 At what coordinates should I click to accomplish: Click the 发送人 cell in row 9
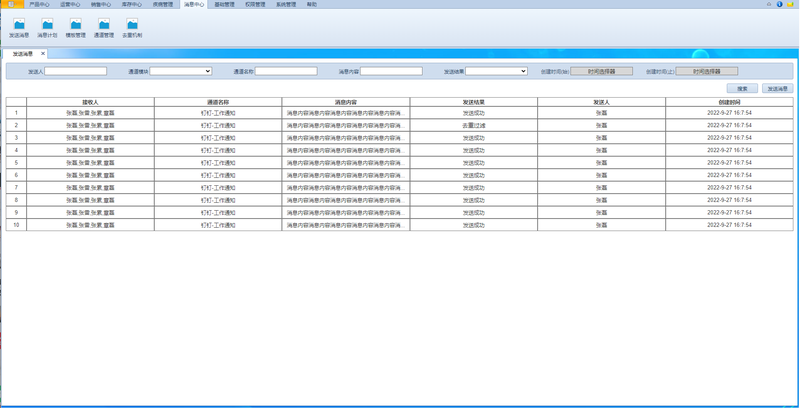pyautogui.click(x=602, y=213)
